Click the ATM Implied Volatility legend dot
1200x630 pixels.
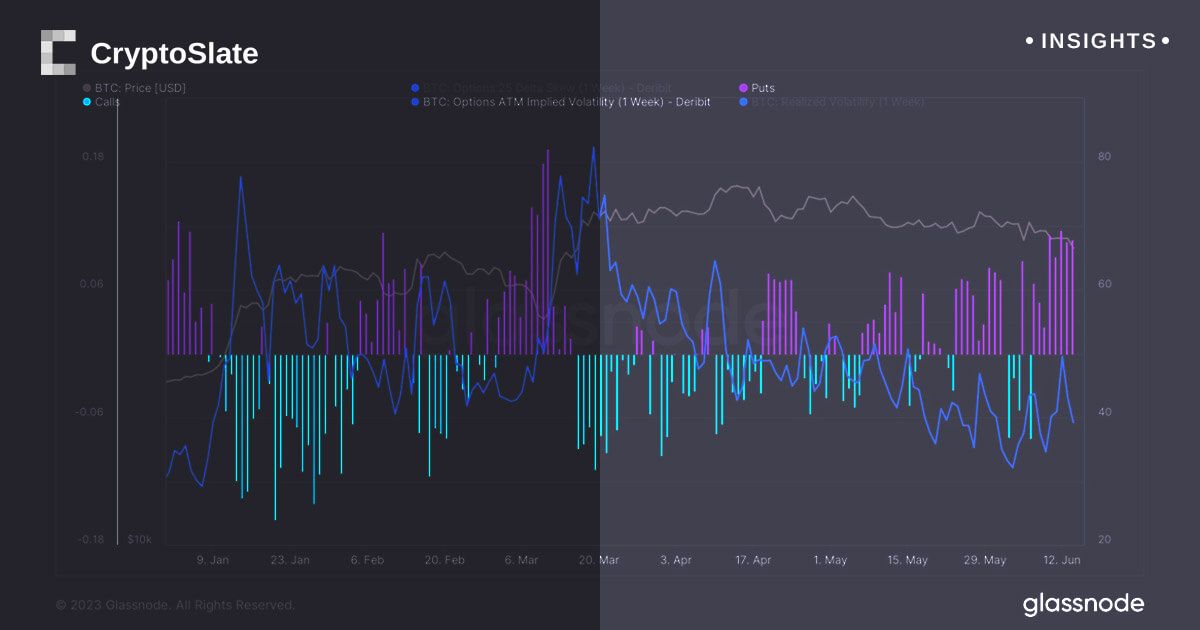415,102
